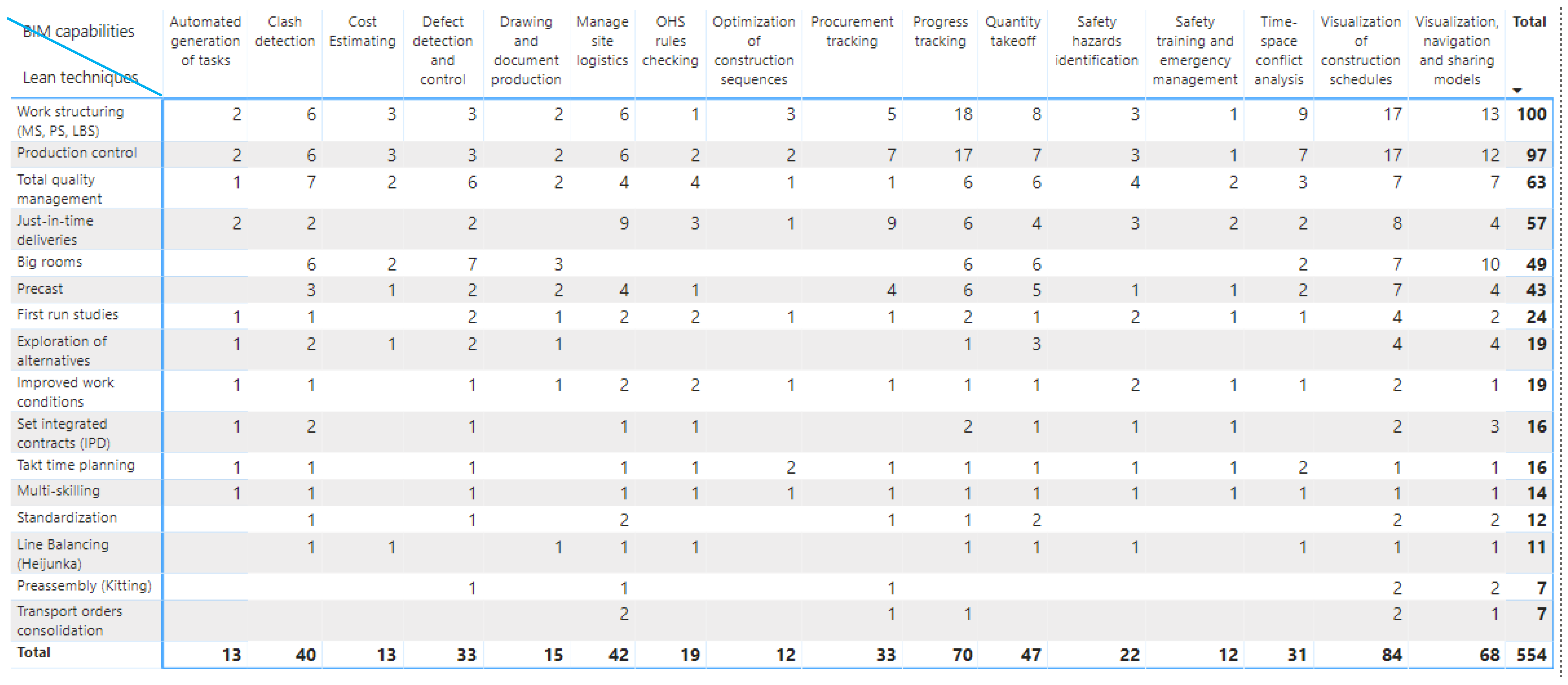Click the Total column header
Image resolution: width=1568 pixels, height=685 pixels.
click(1529, 22)
